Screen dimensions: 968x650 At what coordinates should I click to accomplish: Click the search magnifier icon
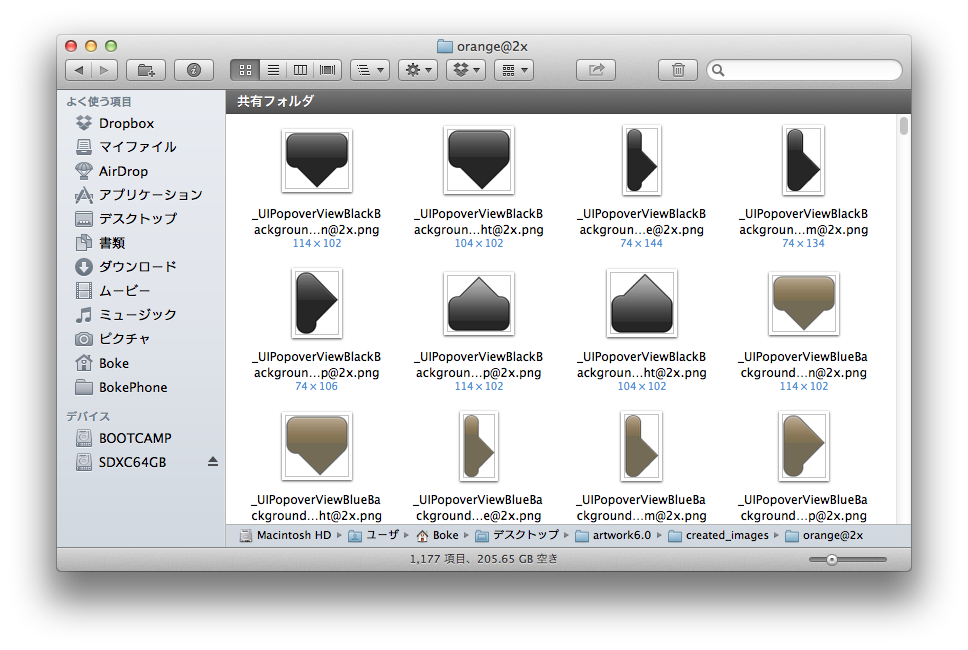click(718, 70)
